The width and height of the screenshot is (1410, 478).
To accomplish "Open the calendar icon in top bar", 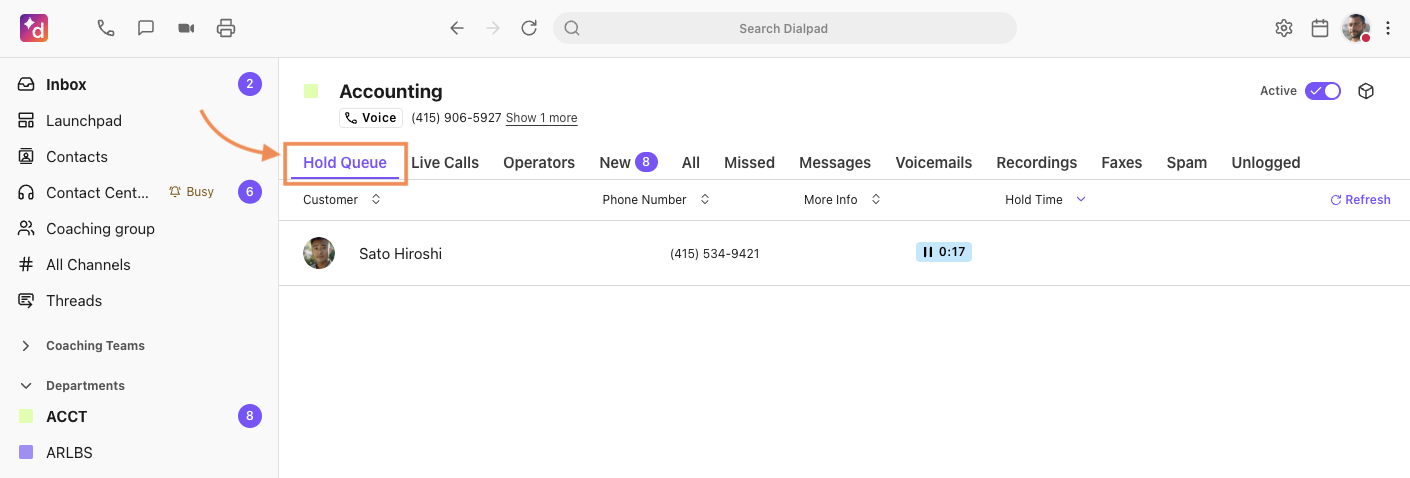I will [x=1320, y=28].
